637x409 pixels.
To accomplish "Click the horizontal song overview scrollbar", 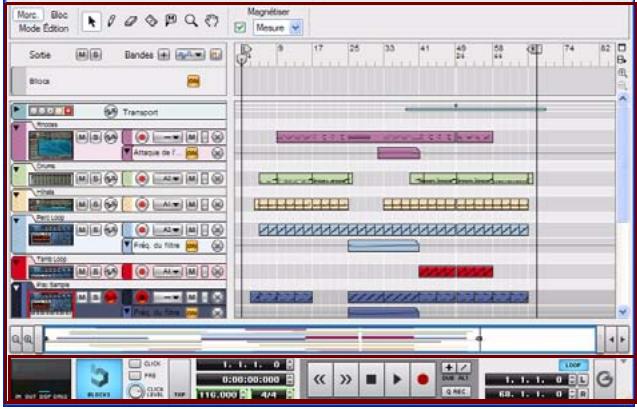I will (319, 339).
